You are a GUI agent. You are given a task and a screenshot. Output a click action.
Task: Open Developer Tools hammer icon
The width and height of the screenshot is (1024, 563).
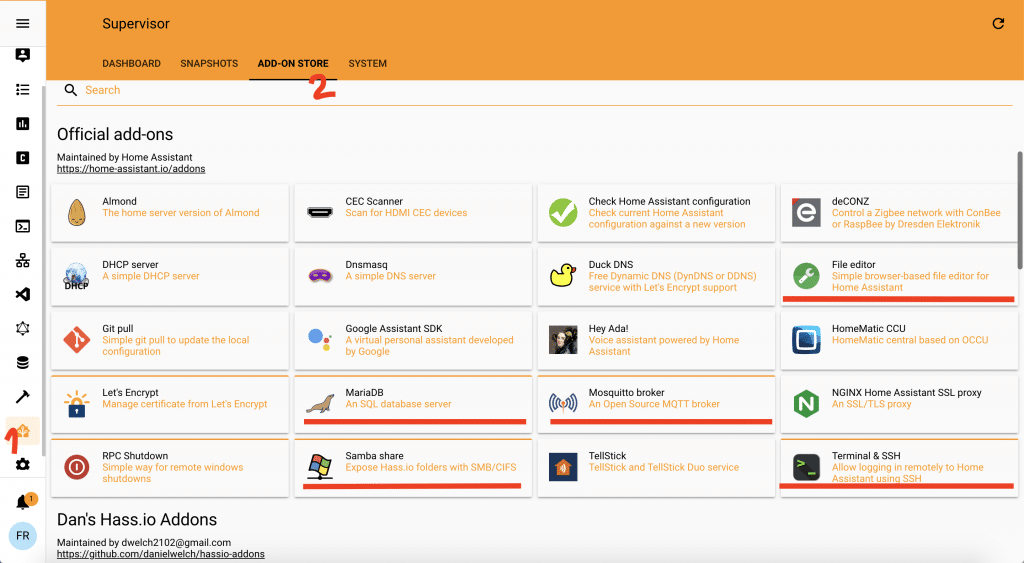(22, 397)
